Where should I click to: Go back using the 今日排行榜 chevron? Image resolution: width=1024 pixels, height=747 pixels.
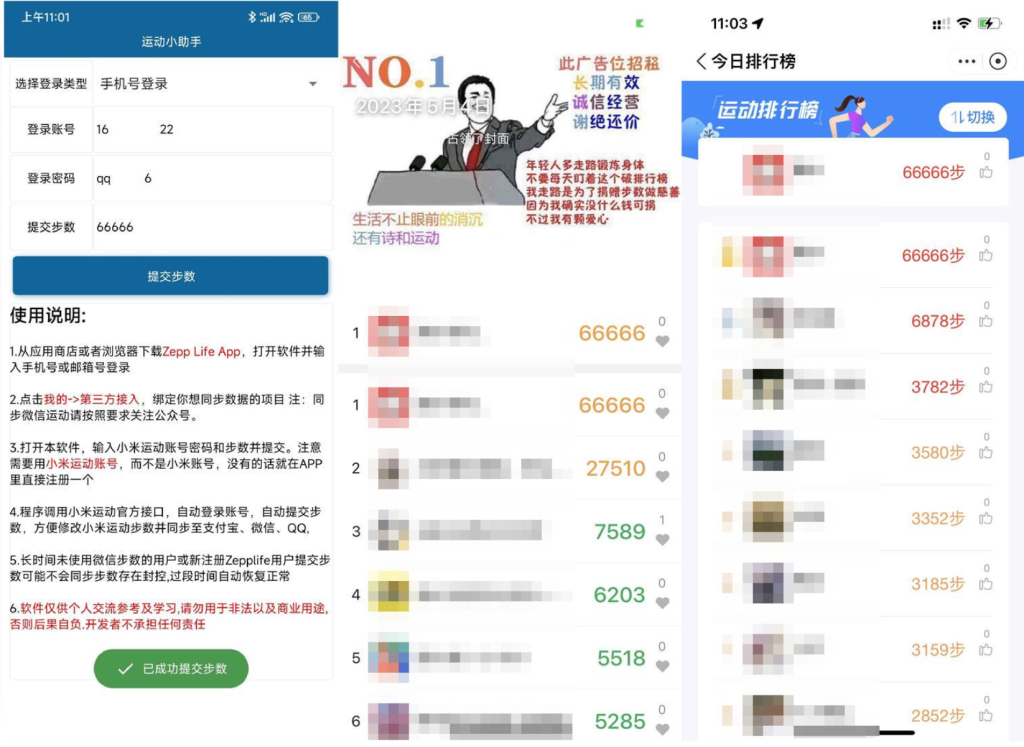[701, 61]
